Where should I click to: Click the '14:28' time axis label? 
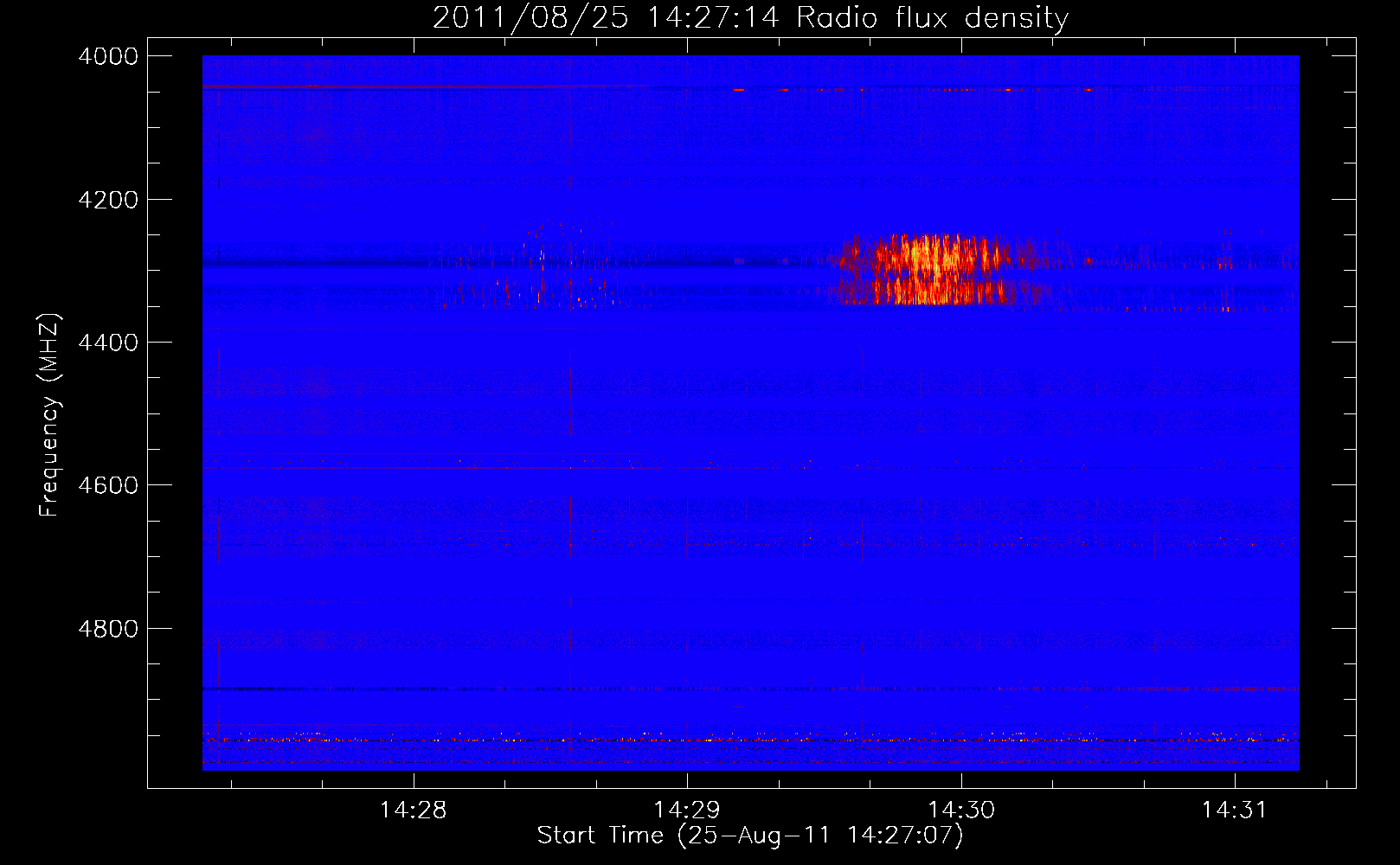pyautogui.click(x=414, y=810)
